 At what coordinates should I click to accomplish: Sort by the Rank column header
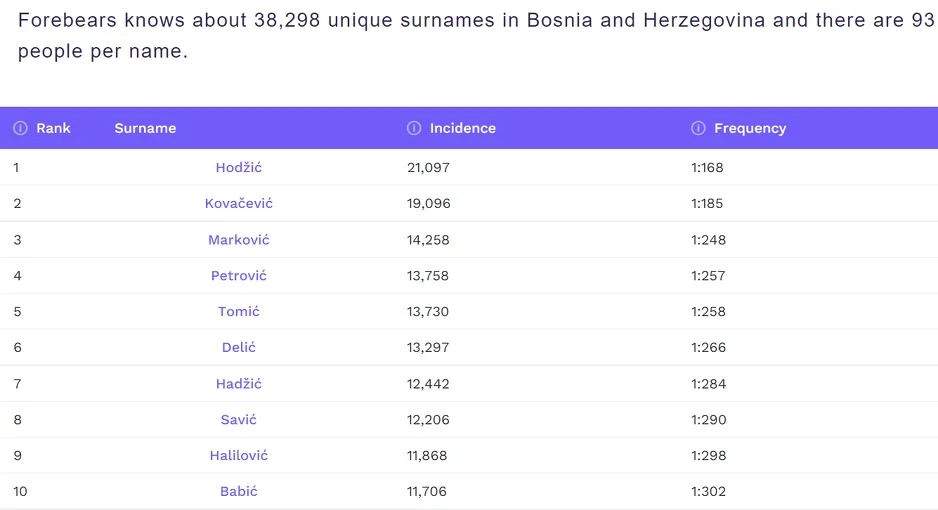point(53,128)
